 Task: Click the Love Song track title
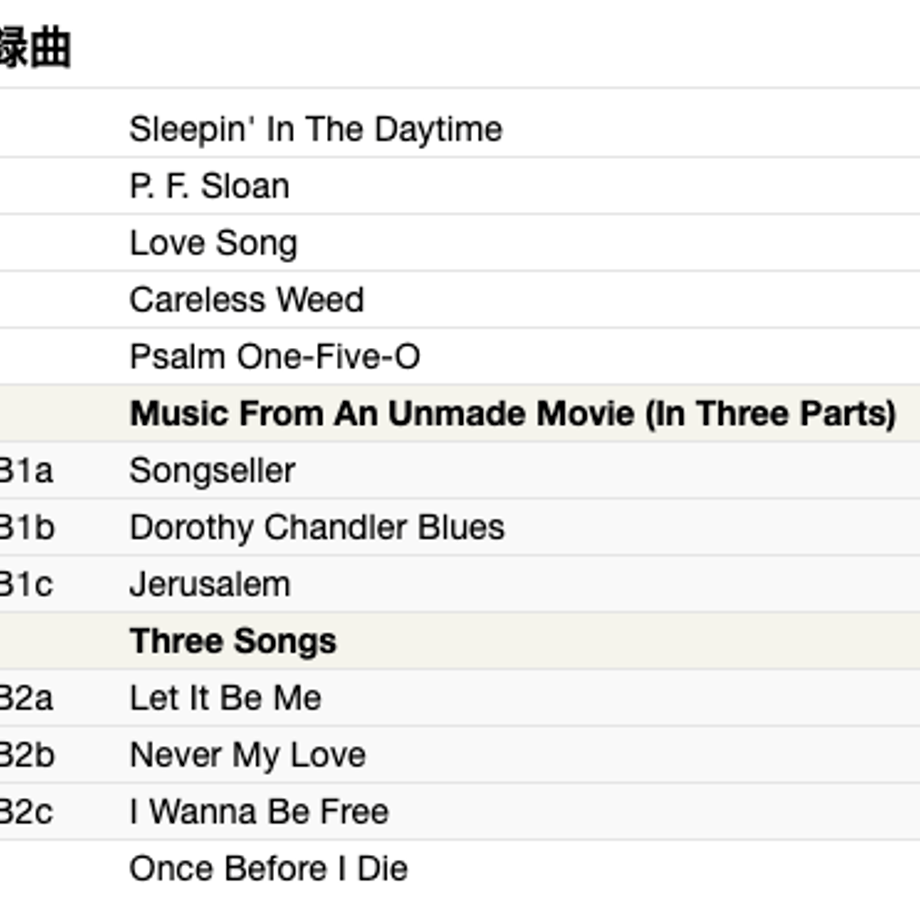point(214,243)
